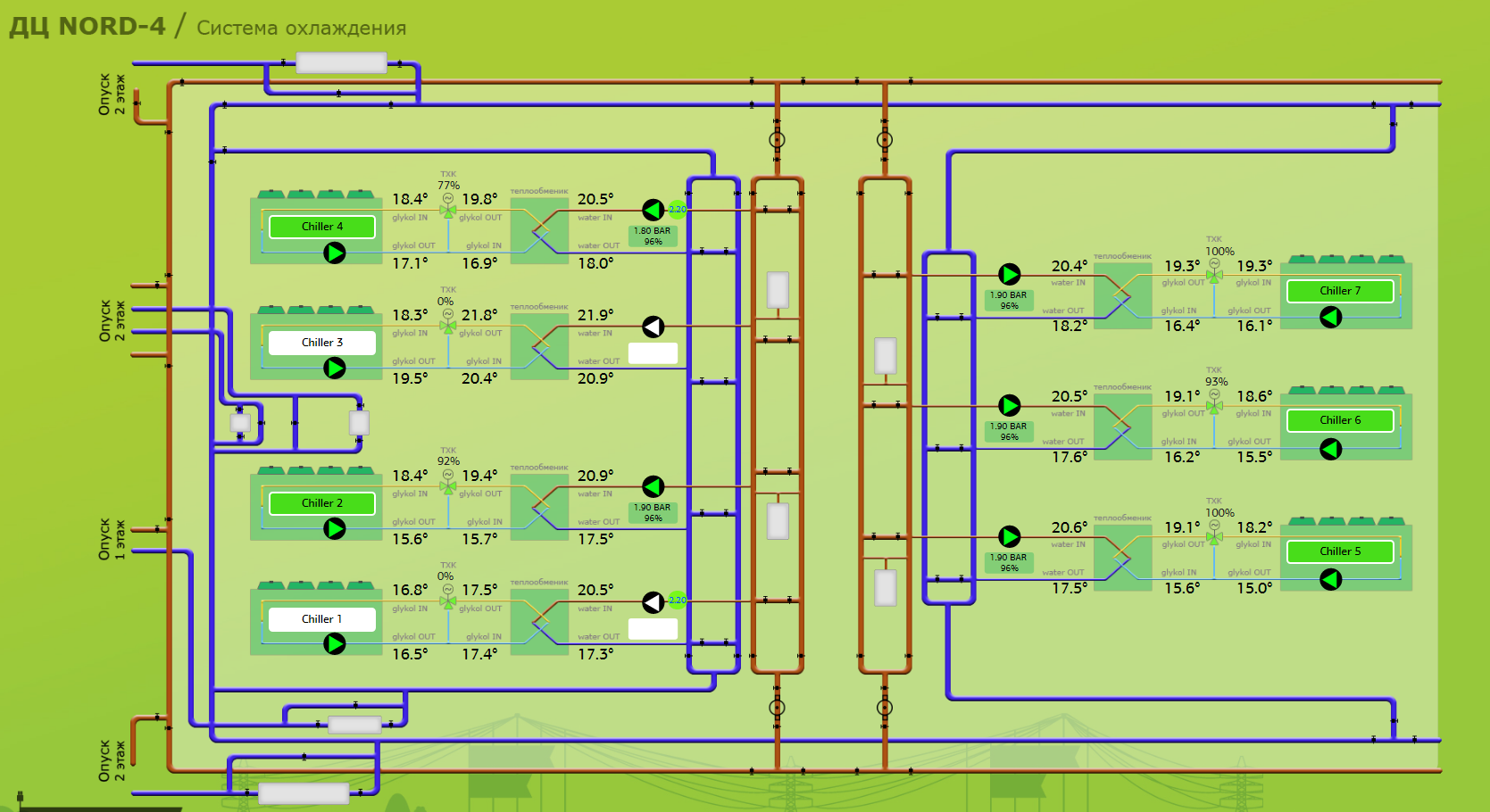
Task: Select the stopped water pump of Chiller 3
Action: coord(653,327)
